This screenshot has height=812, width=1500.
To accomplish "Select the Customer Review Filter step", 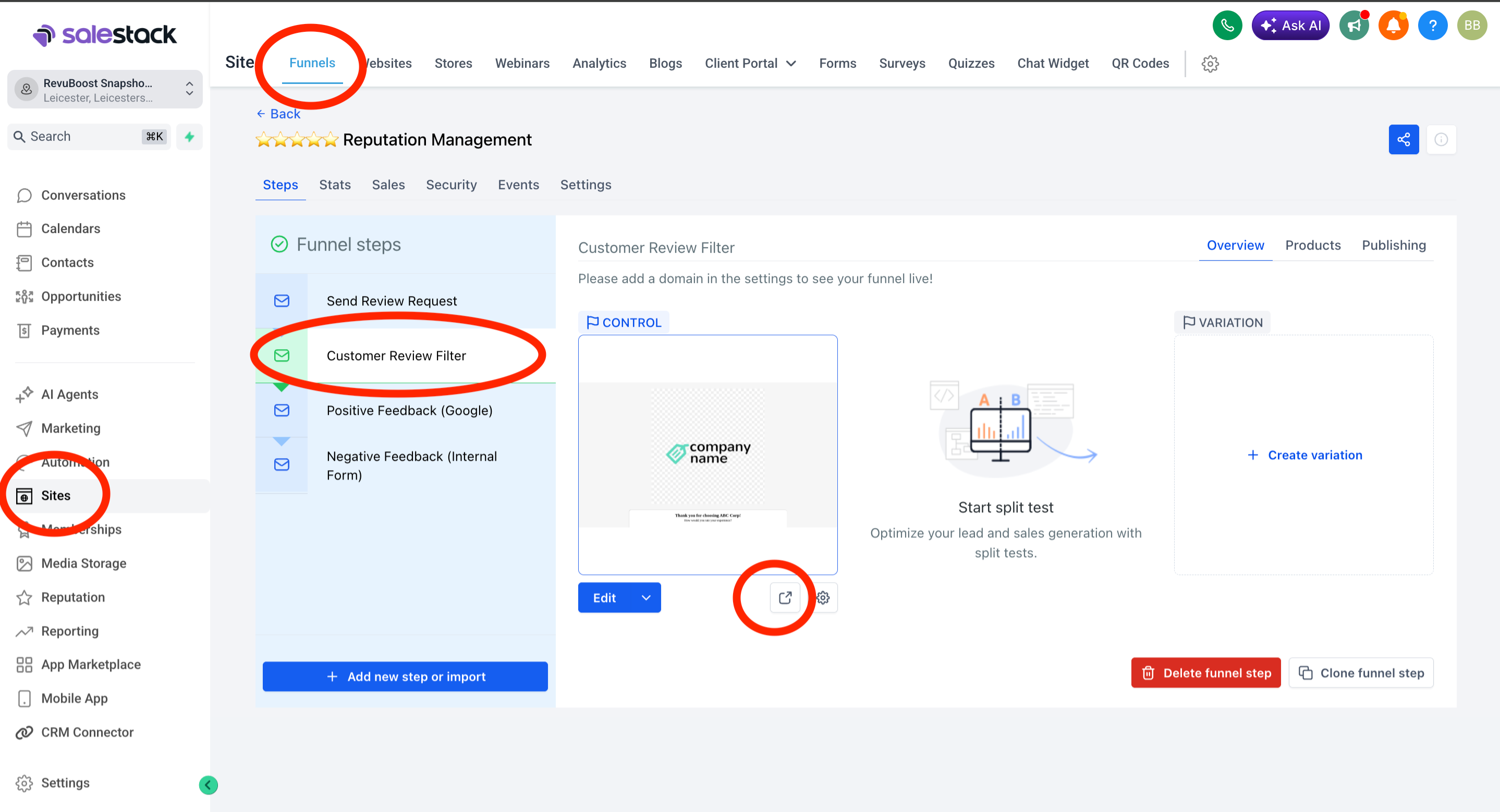I will coord(405,355).
